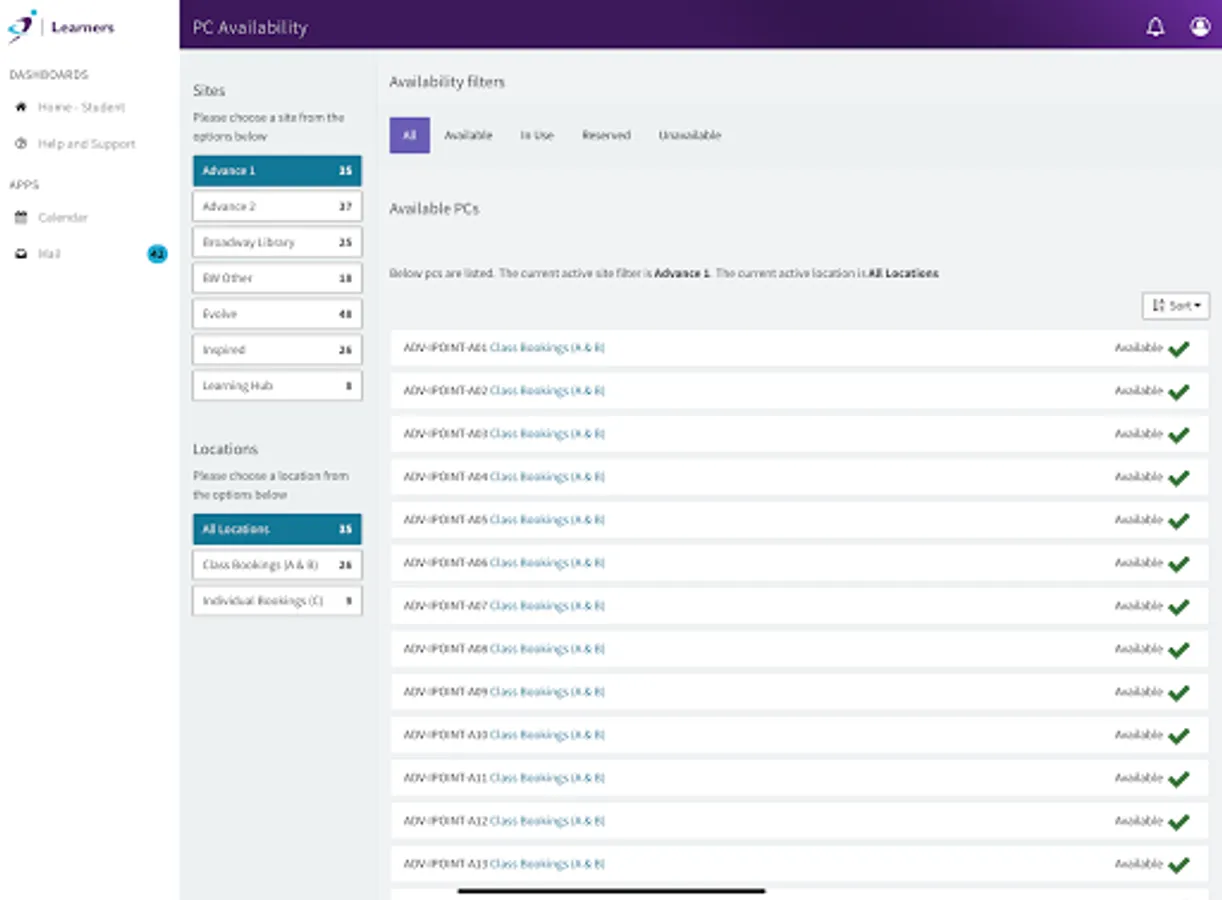Screen dimensions: 1222x900
Task: Open the Sort dropdown
Action: coord(1176,306)
